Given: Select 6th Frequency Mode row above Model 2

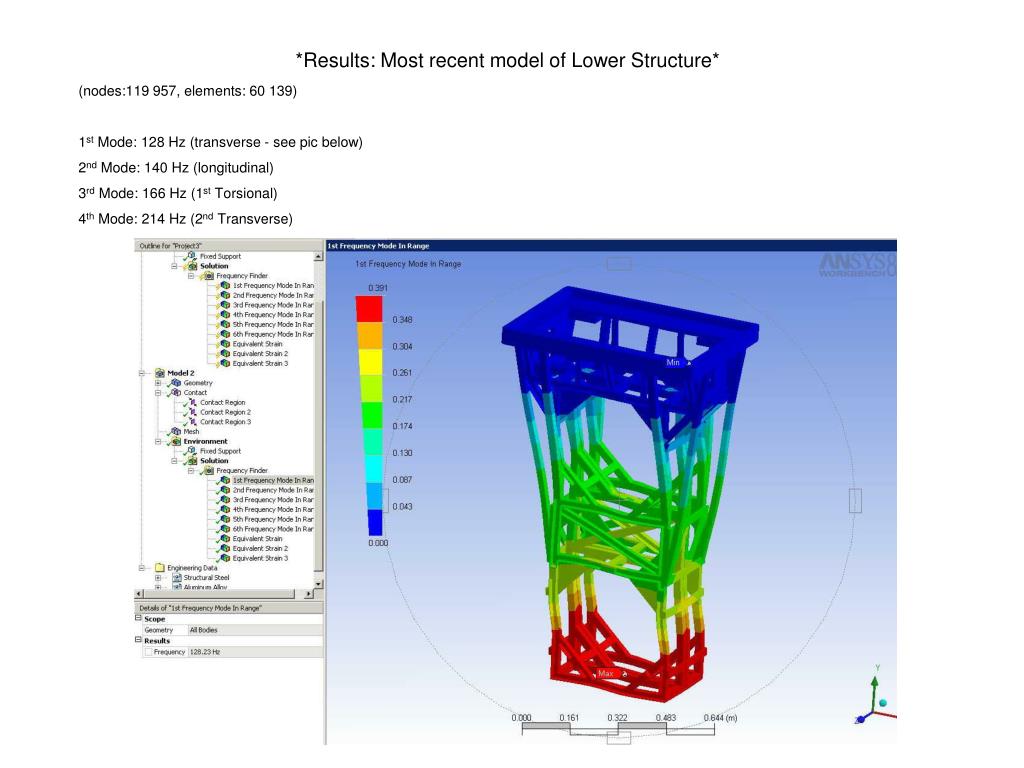Looking at the screenshot, I should pyautogui.click(x=273, y=334).
